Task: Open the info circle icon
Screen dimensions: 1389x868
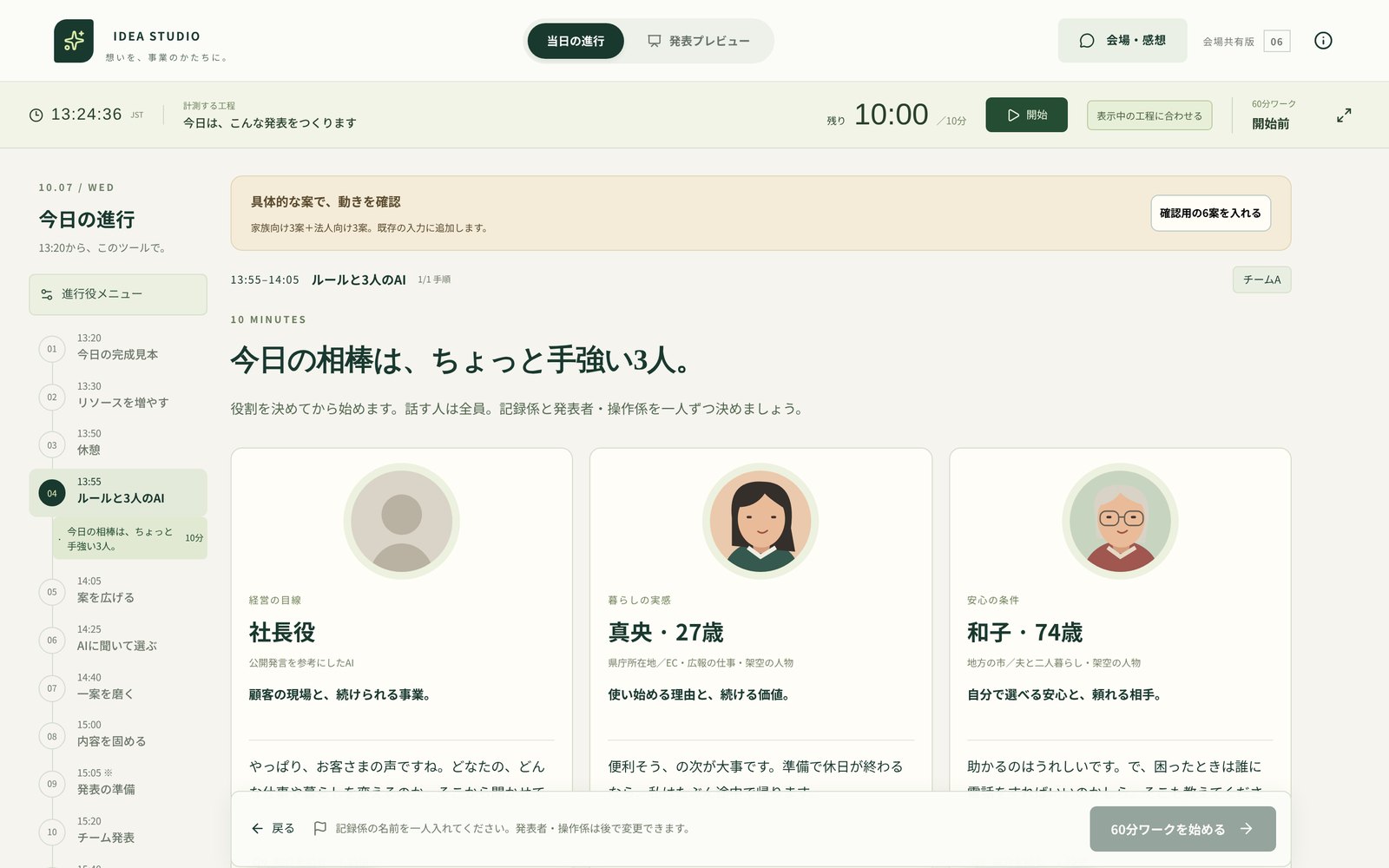Action: pos(1323,41)
